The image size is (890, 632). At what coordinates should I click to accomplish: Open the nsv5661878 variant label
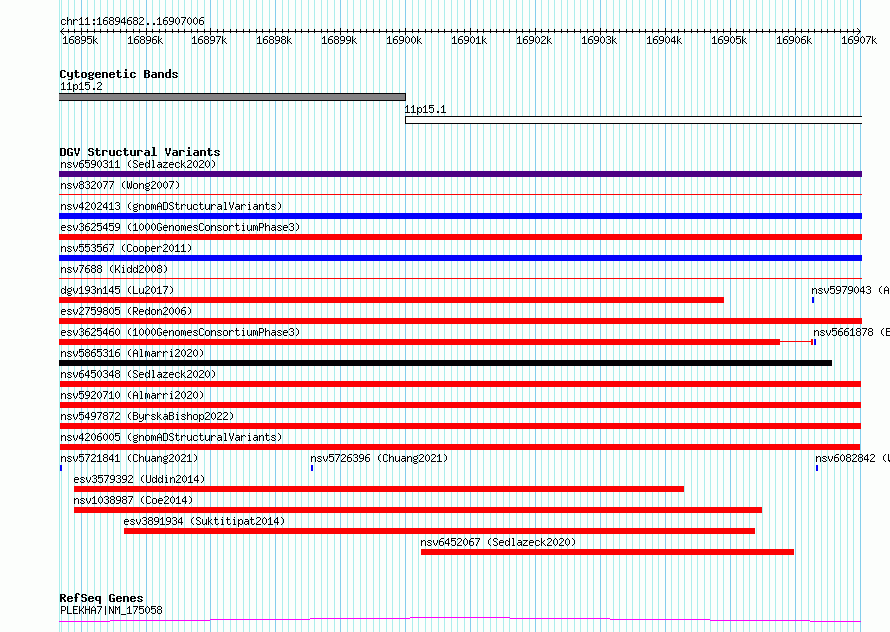pos(851,332)
